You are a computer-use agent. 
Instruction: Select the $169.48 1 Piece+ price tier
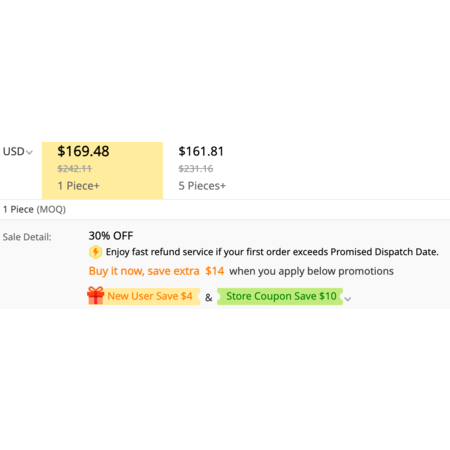point(102,170)
